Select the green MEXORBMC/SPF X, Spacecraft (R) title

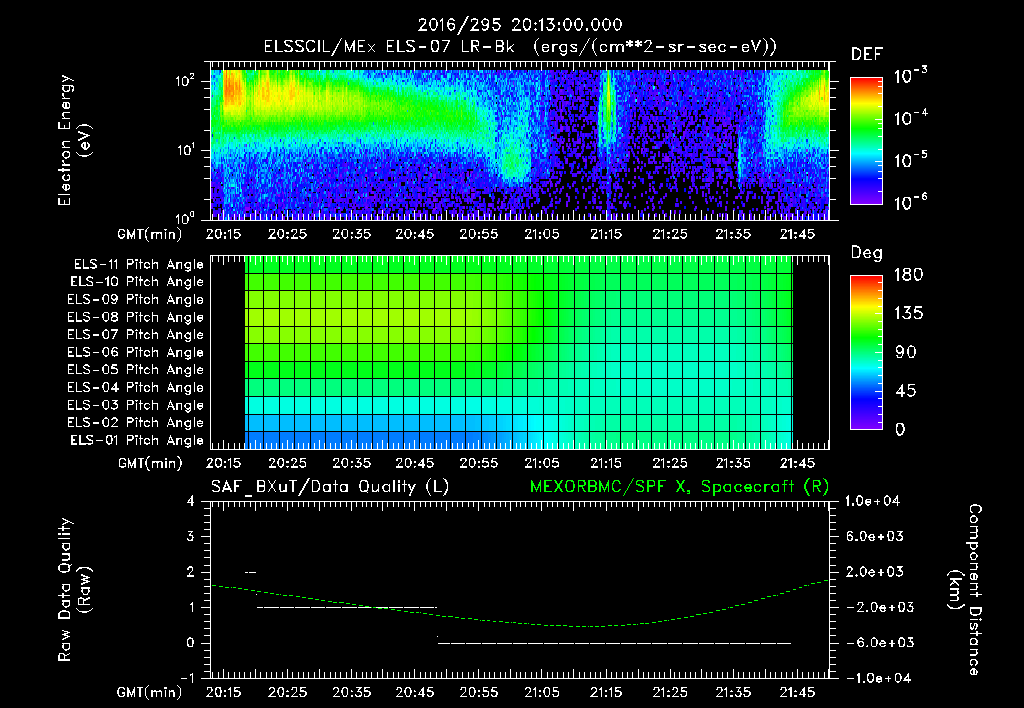pyautogui.click(x=679, y=487)
